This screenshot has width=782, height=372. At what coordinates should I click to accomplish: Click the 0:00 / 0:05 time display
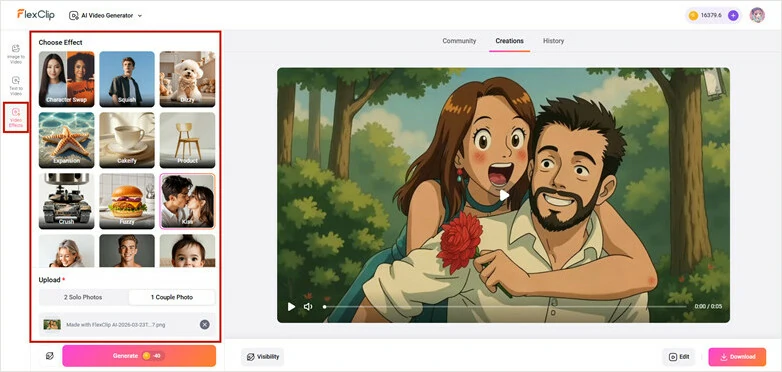pos(708,307)
